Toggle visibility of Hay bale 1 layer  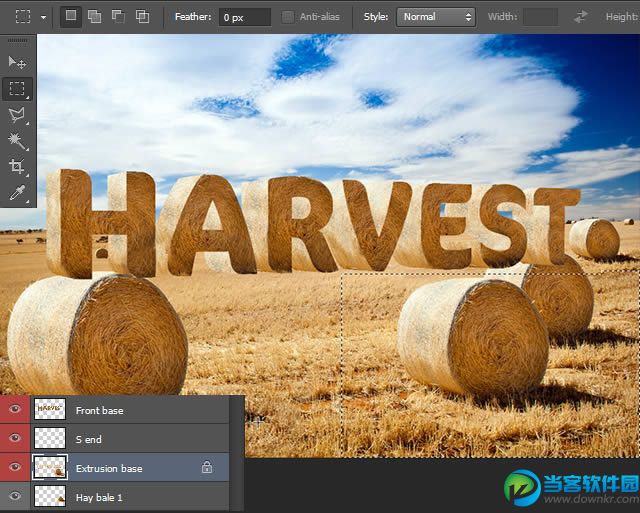(x=15, y=496)
